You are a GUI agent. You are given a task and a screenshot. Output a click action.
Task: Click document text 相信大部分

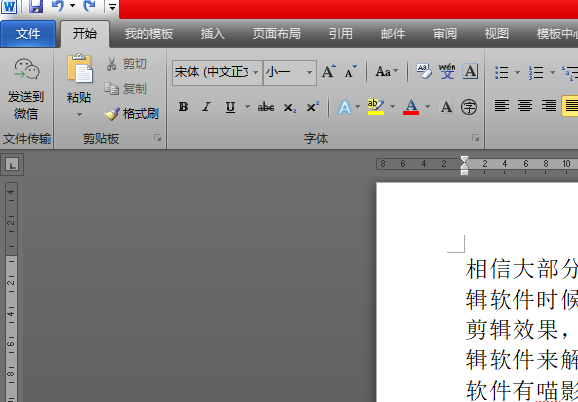pyautogui.click(x=521, y=269)
